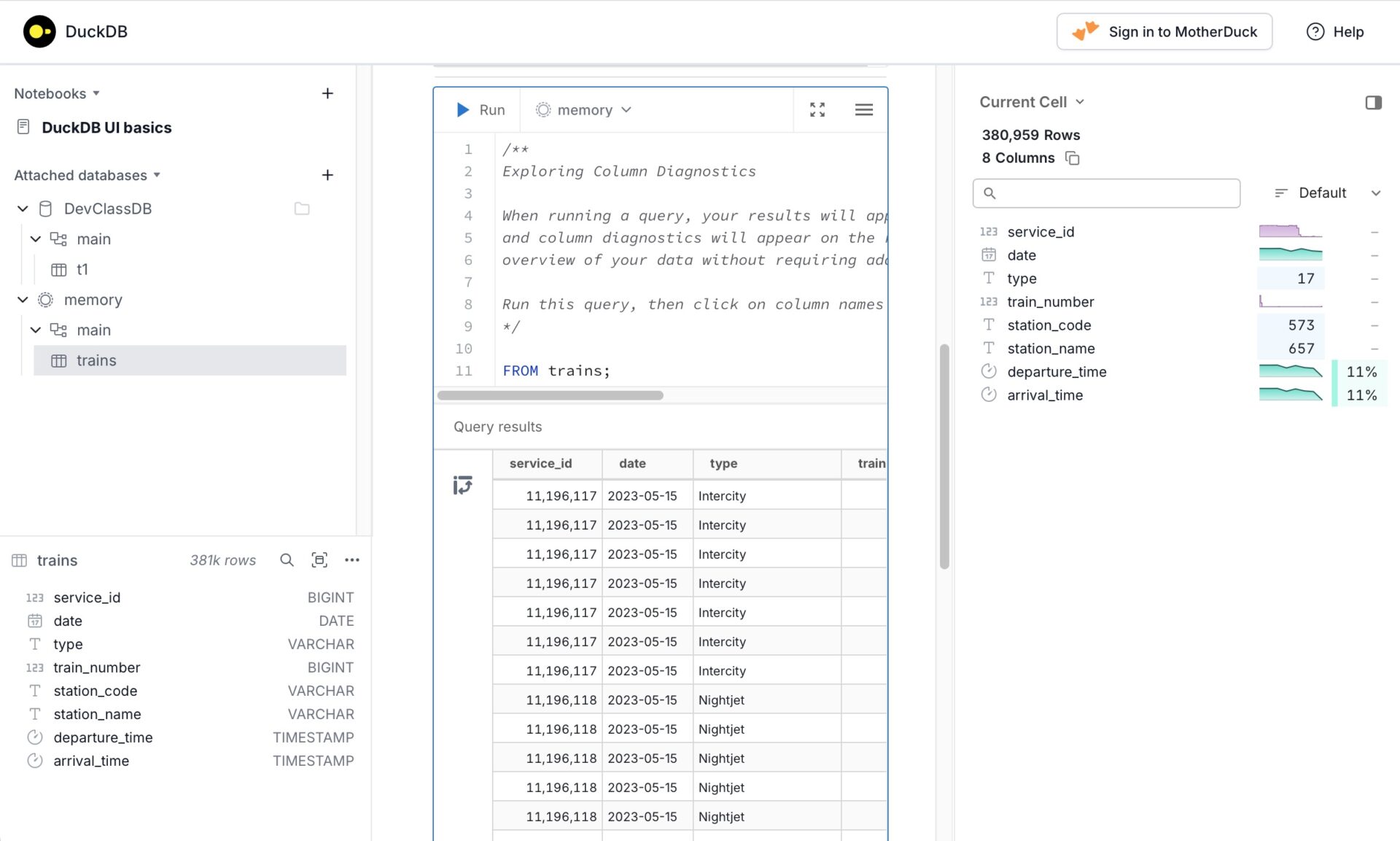Open the Help menu
Viewport: 1400px width, 841px height.
click(x=1335, y=31)
